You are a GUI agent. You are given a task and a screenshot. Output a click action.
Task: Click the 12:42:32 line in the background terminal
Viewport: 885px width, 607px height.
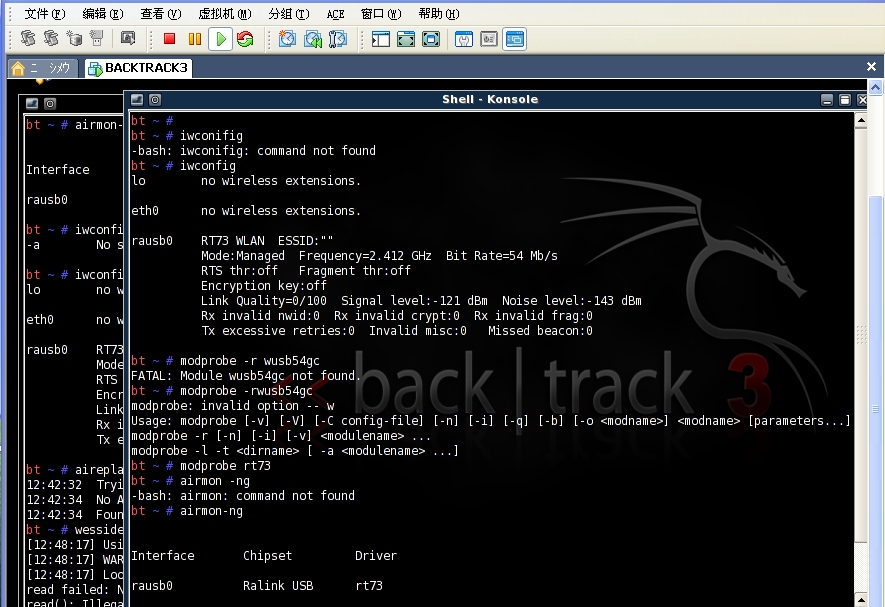(75, 485)
